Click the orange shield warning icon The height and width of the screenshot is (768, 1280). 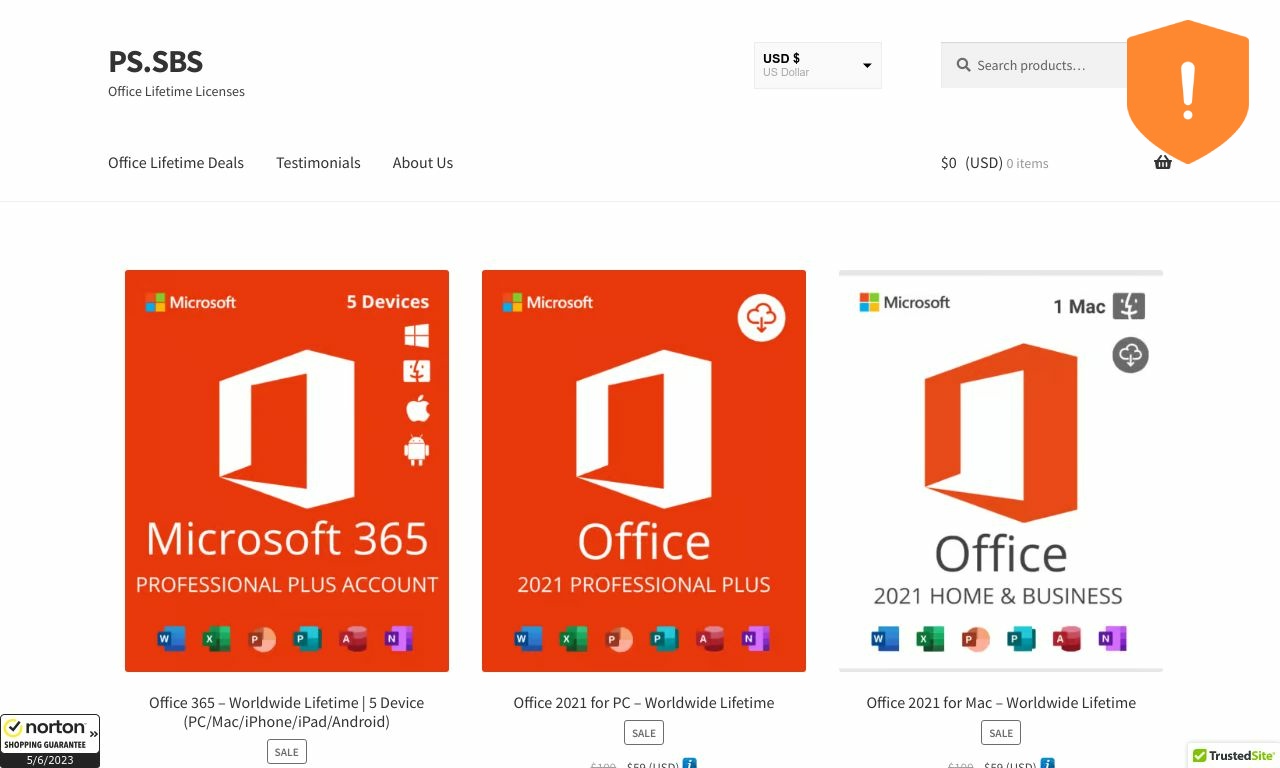pyautogui.click(x=1187, y=91)
